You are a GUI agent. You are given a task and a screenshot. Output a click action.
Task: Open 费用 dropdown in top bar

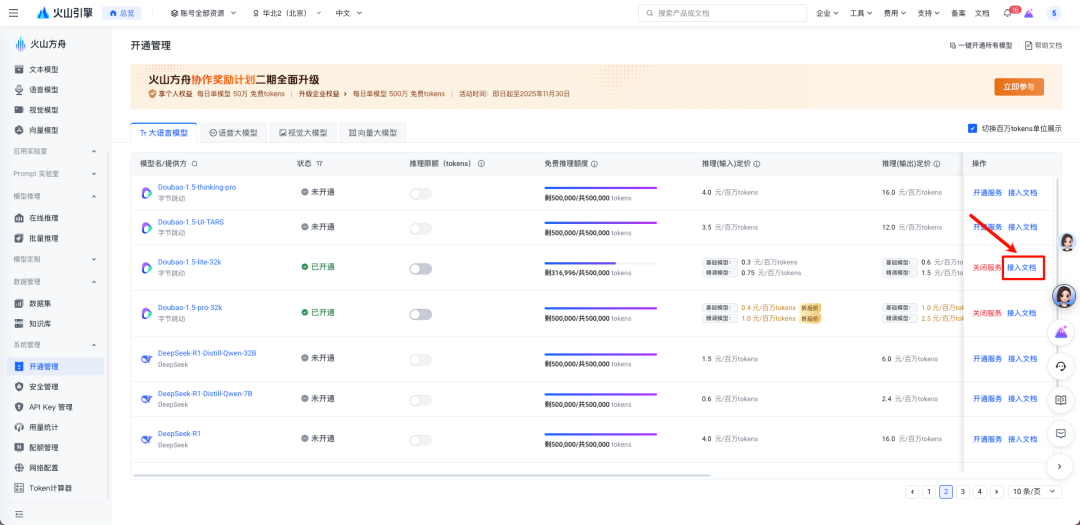[x=895, y=13]
